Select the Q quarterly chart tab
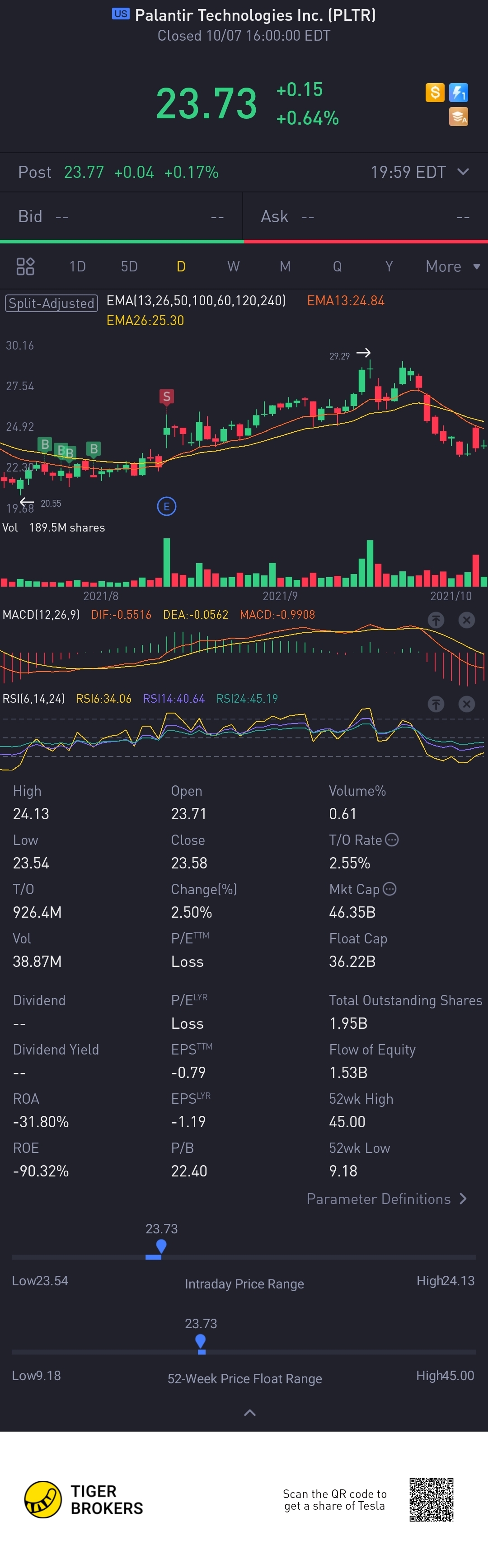This screenshot has width=488, height=1568. 337,266
